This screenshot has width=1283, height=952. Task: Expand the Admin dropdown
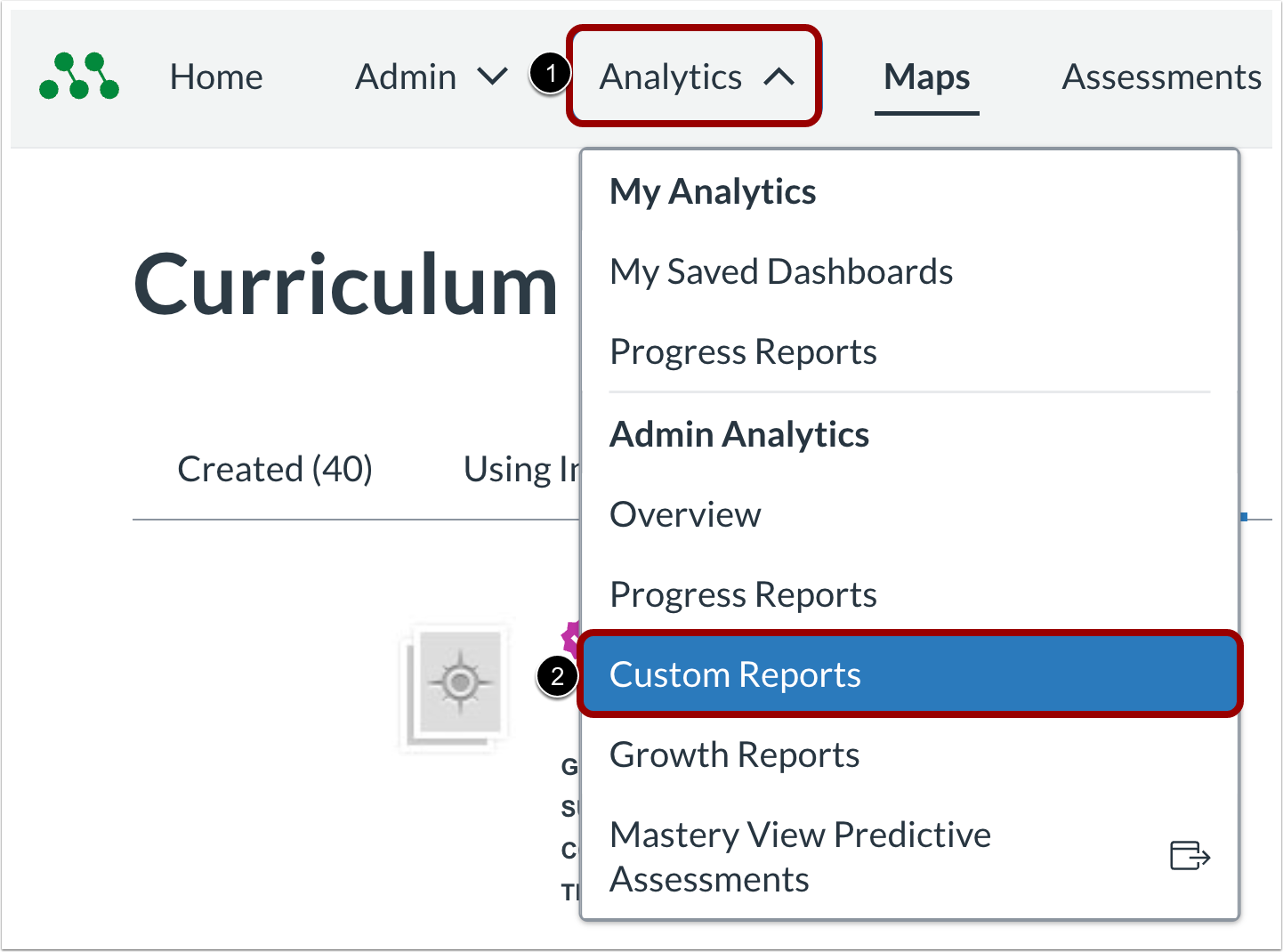pyautogui.click(x=493, y=77)
